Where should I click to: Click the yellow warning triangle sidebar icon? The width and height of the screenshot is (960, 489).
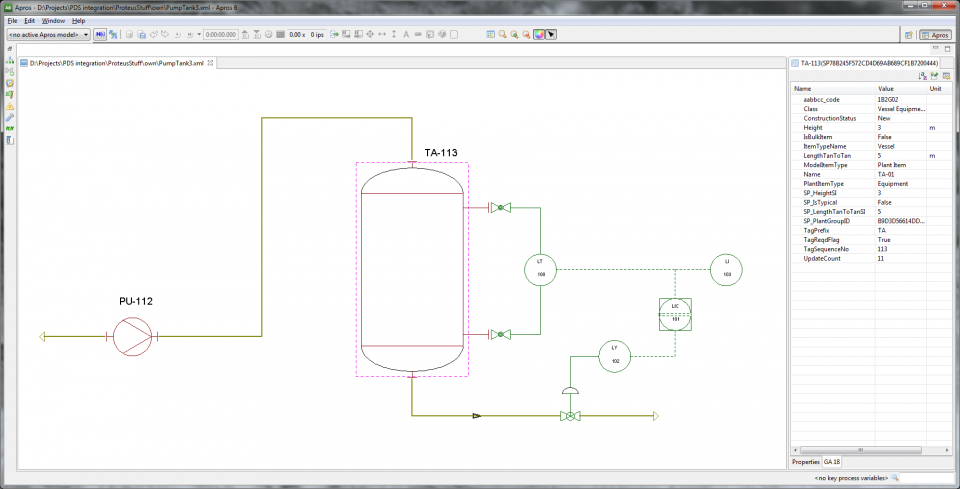tap(10, 106)
